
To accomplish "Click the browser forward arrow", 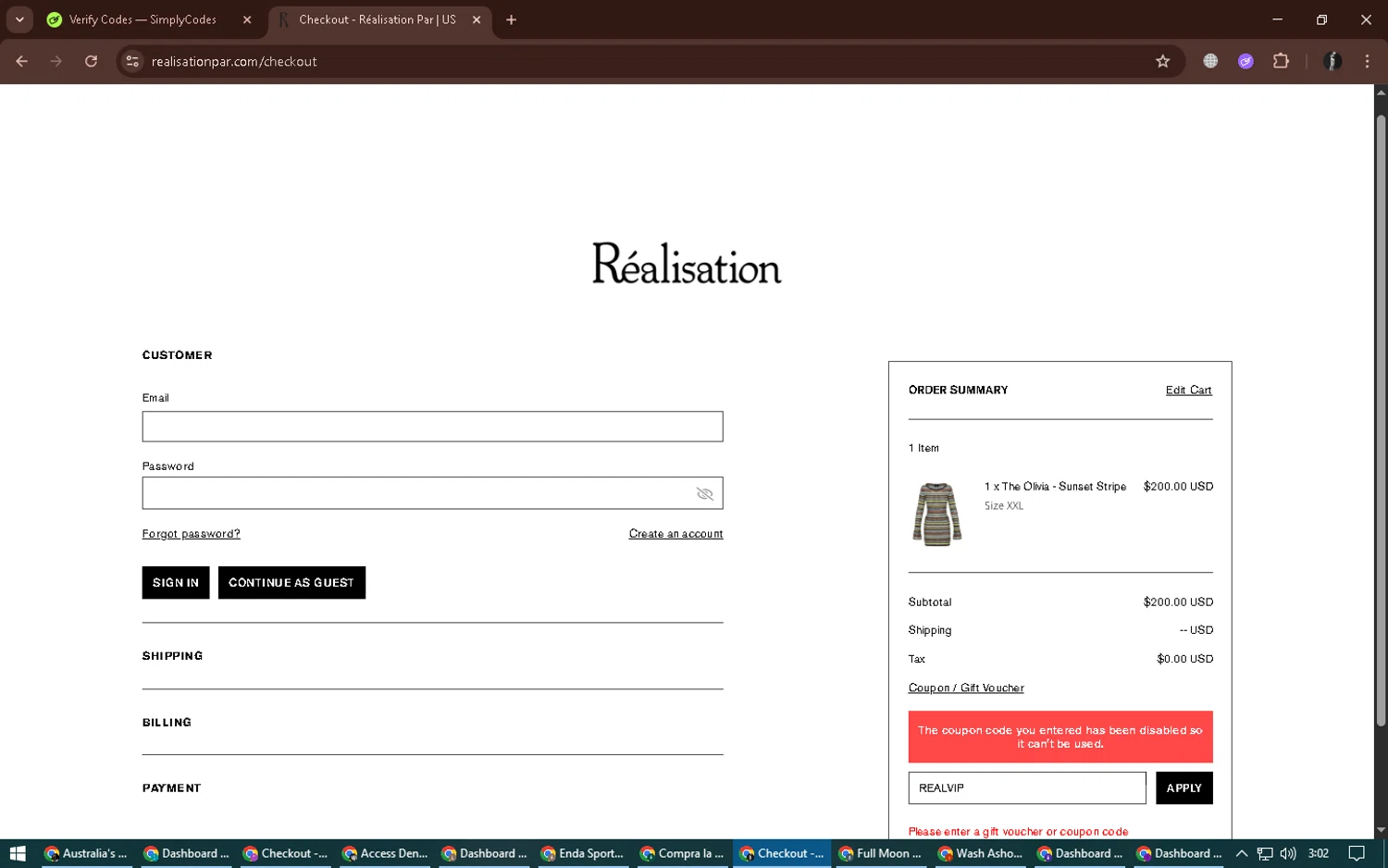I will click(x=56, y=61).
